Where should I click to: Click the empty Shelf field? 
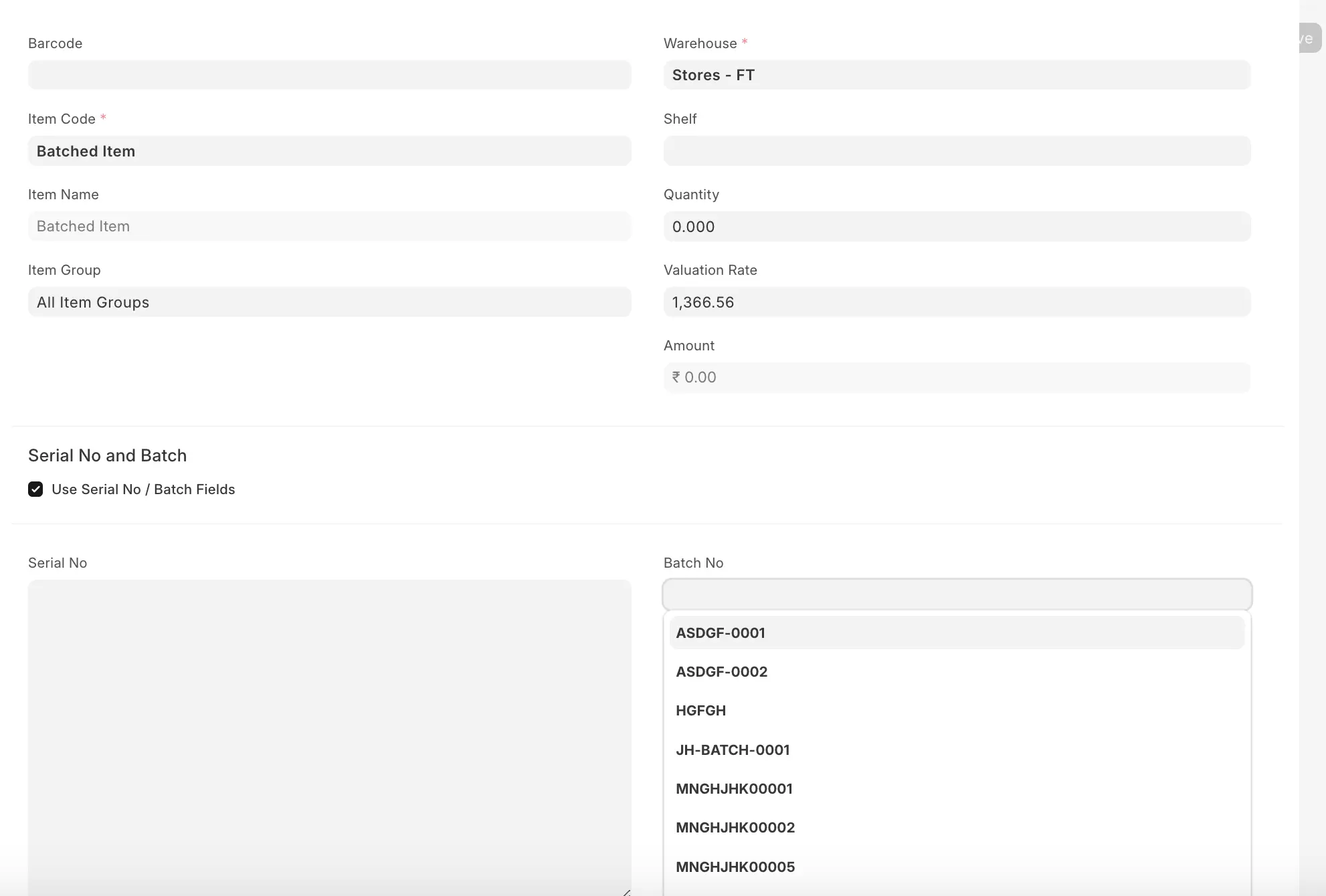(957, 151)
